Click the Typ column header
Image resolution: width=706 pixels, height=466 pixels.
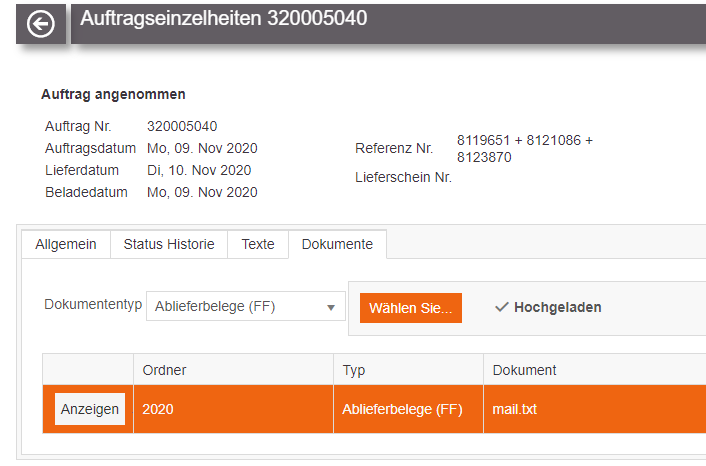354,370
